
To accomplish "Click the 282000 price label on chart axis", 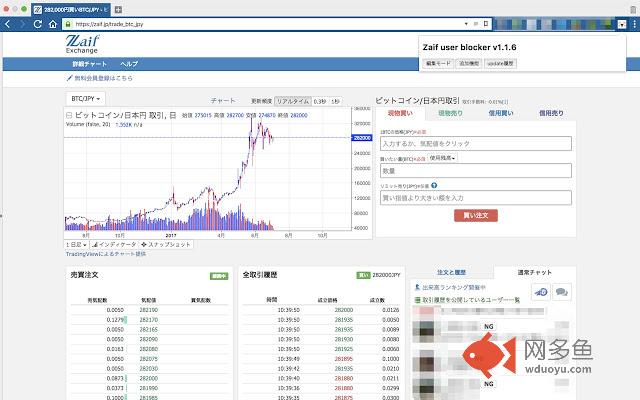I will (362, 138).
